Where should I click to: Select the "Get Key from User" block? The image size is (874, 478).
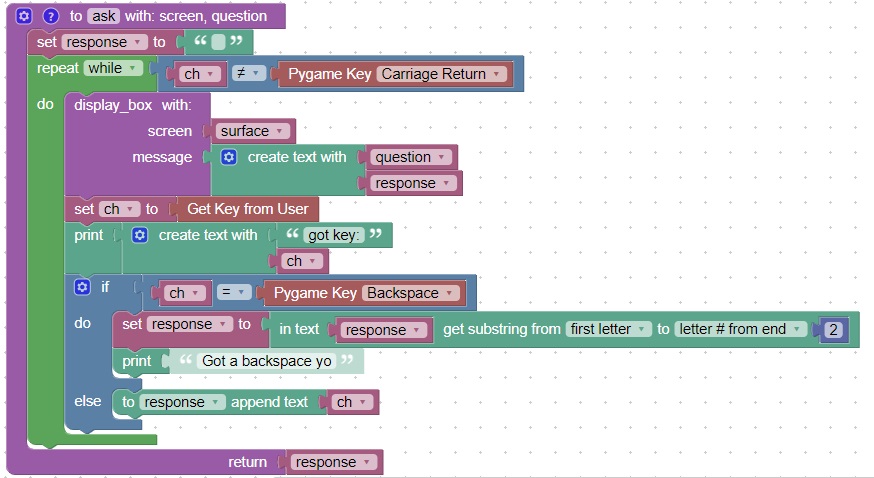click(x=244, y=209)
